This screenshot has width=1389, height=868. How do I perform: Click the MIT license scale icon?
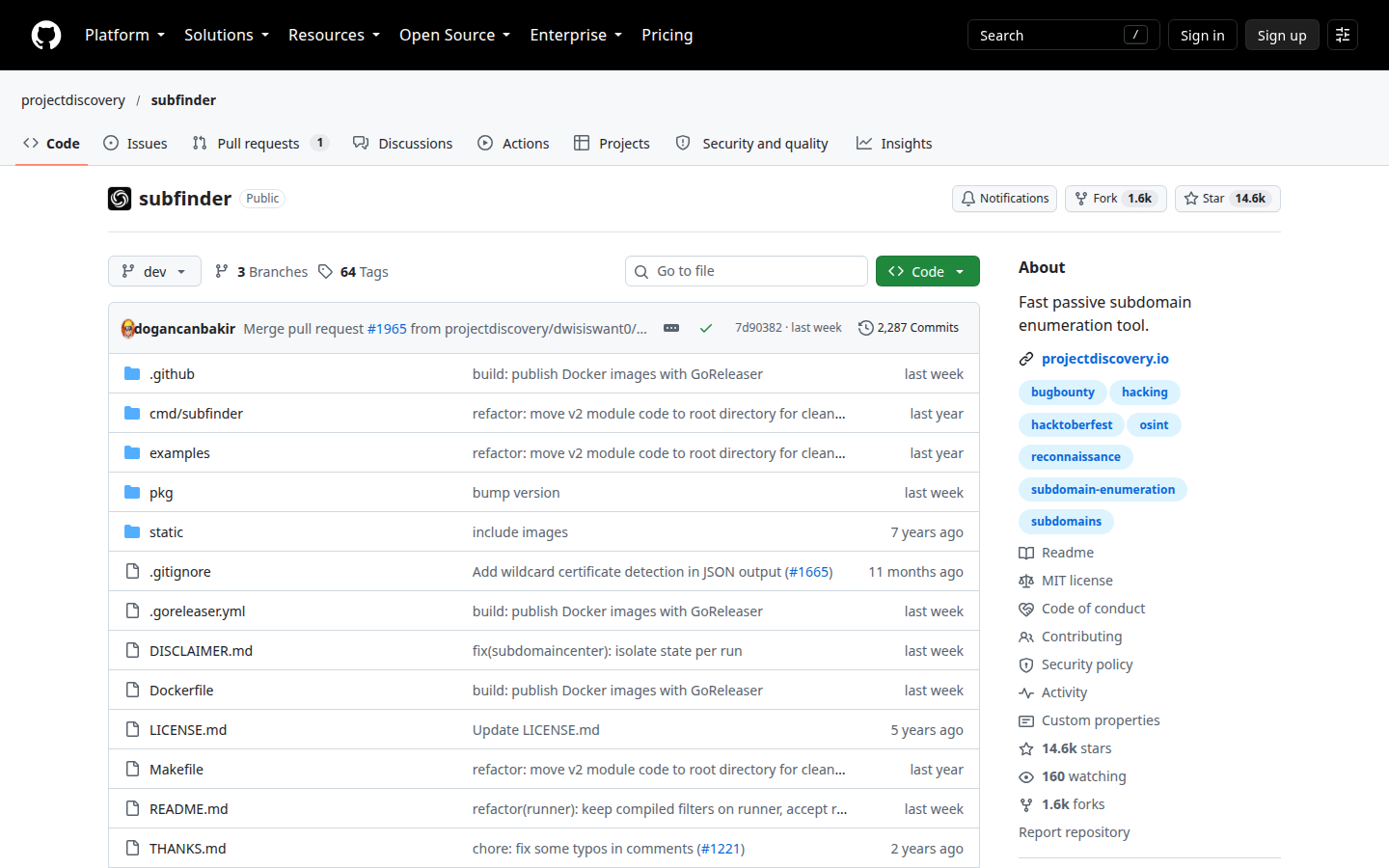(x=1026, y=581)
